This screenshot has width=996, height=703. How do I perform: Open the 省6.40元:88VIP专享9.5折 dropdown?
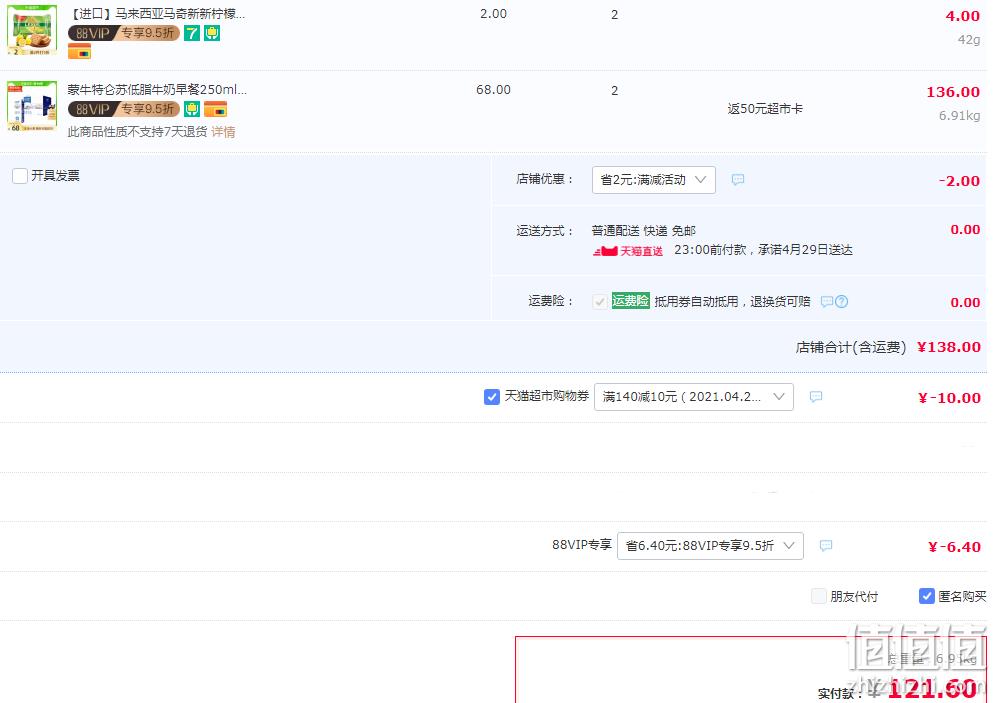tap(710, 546)
